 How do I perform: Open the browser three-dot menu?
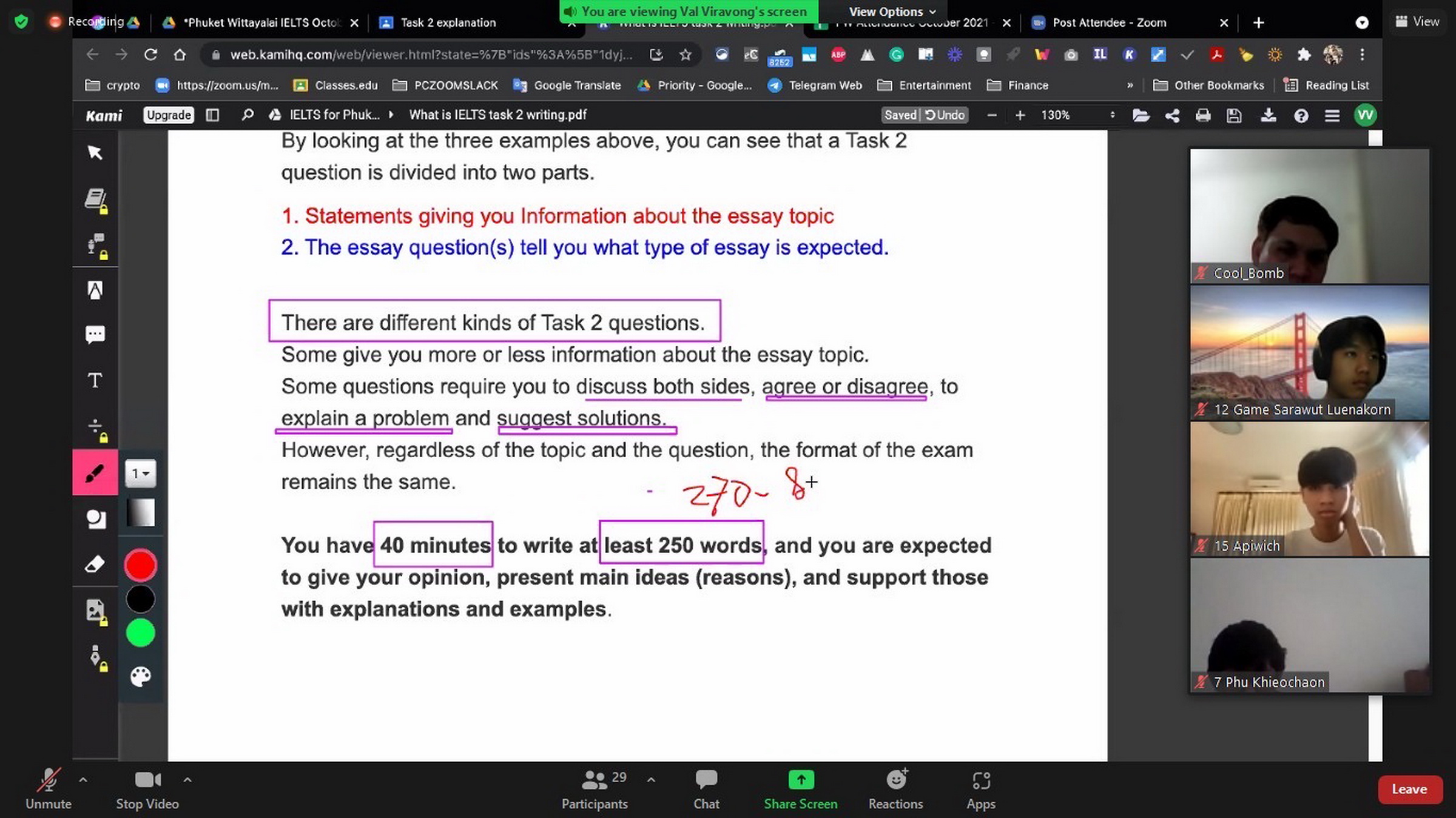[1362, 55]
